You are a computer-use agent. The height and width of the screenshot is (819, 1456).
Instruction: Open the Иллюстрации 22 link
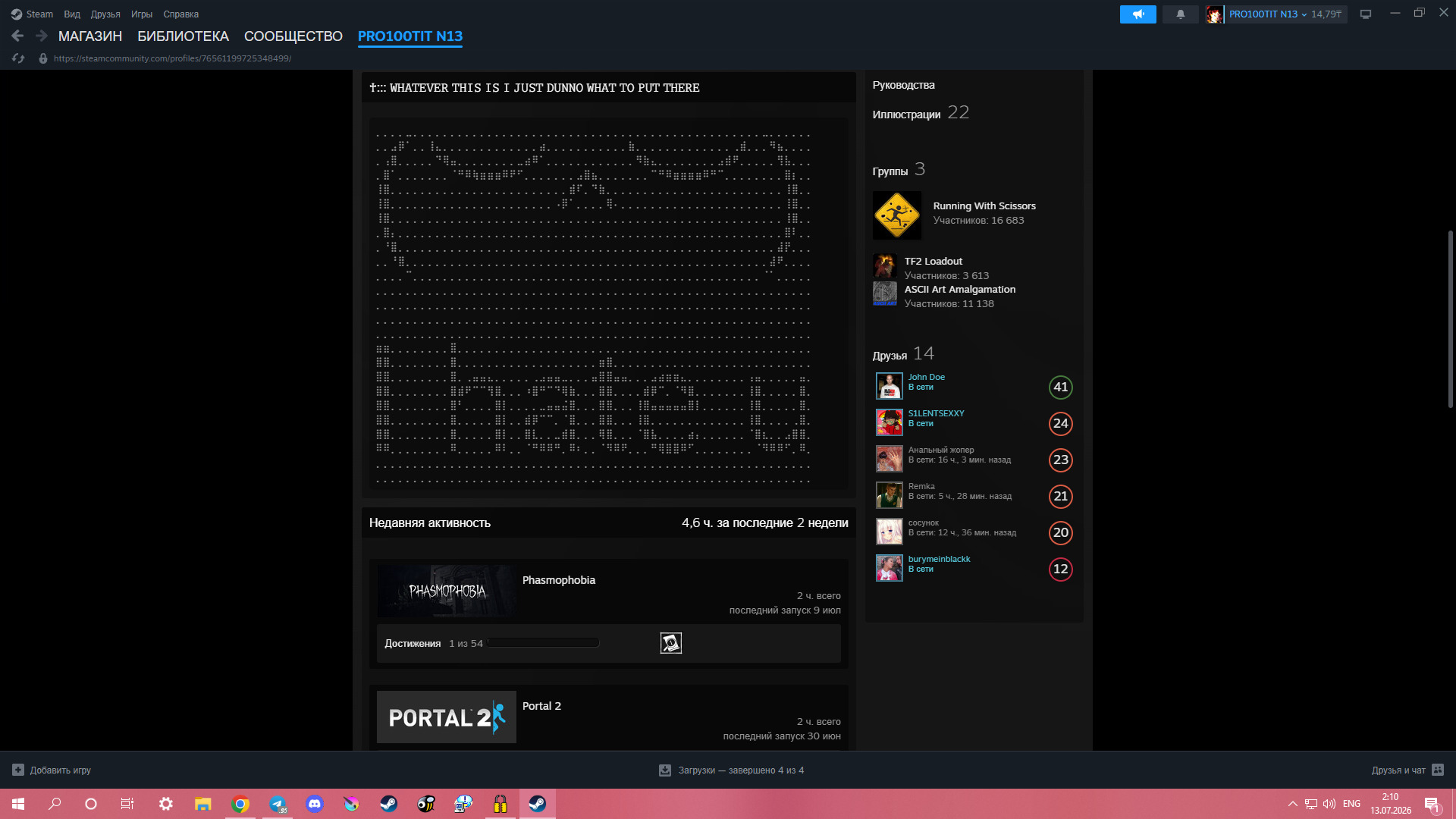coord(921,113)
